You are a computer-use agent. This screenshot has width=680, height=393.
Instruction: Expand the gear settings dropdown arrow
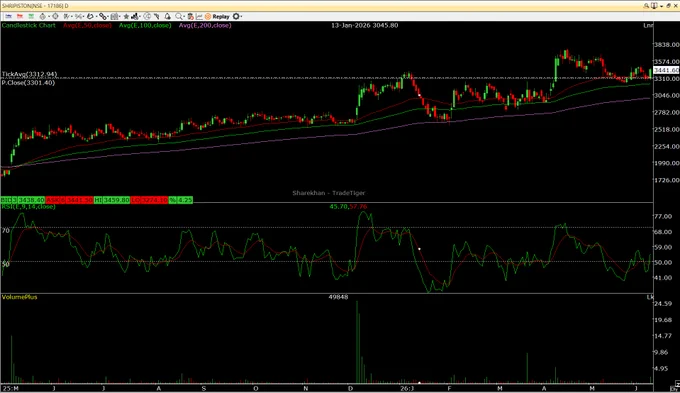pos(241,16)
